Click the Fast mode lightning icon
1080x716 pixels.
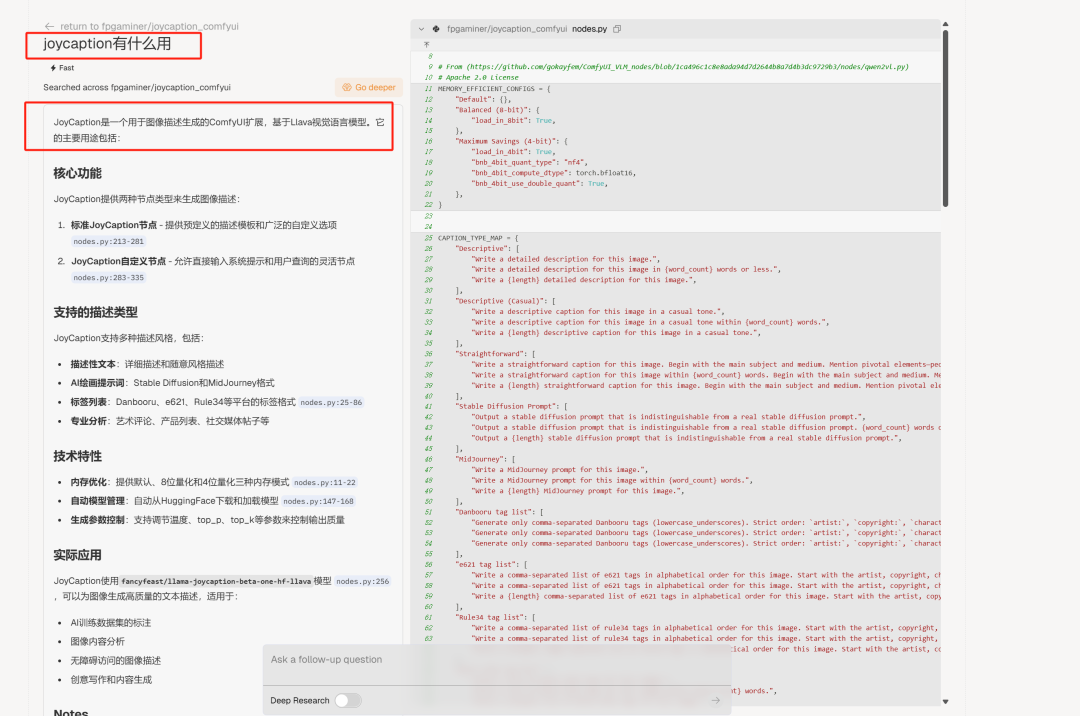53,67
